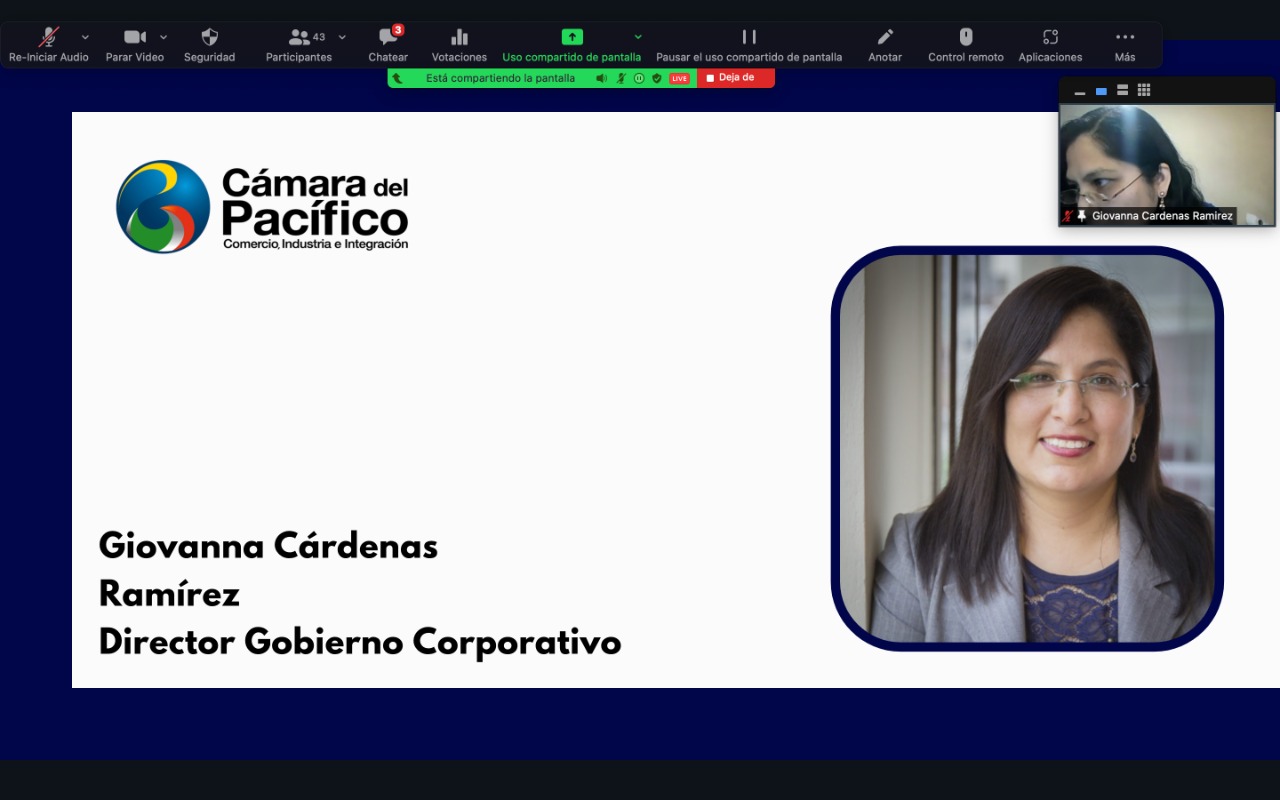Click the chat notification badge showing 3

(x=398, y=30)
